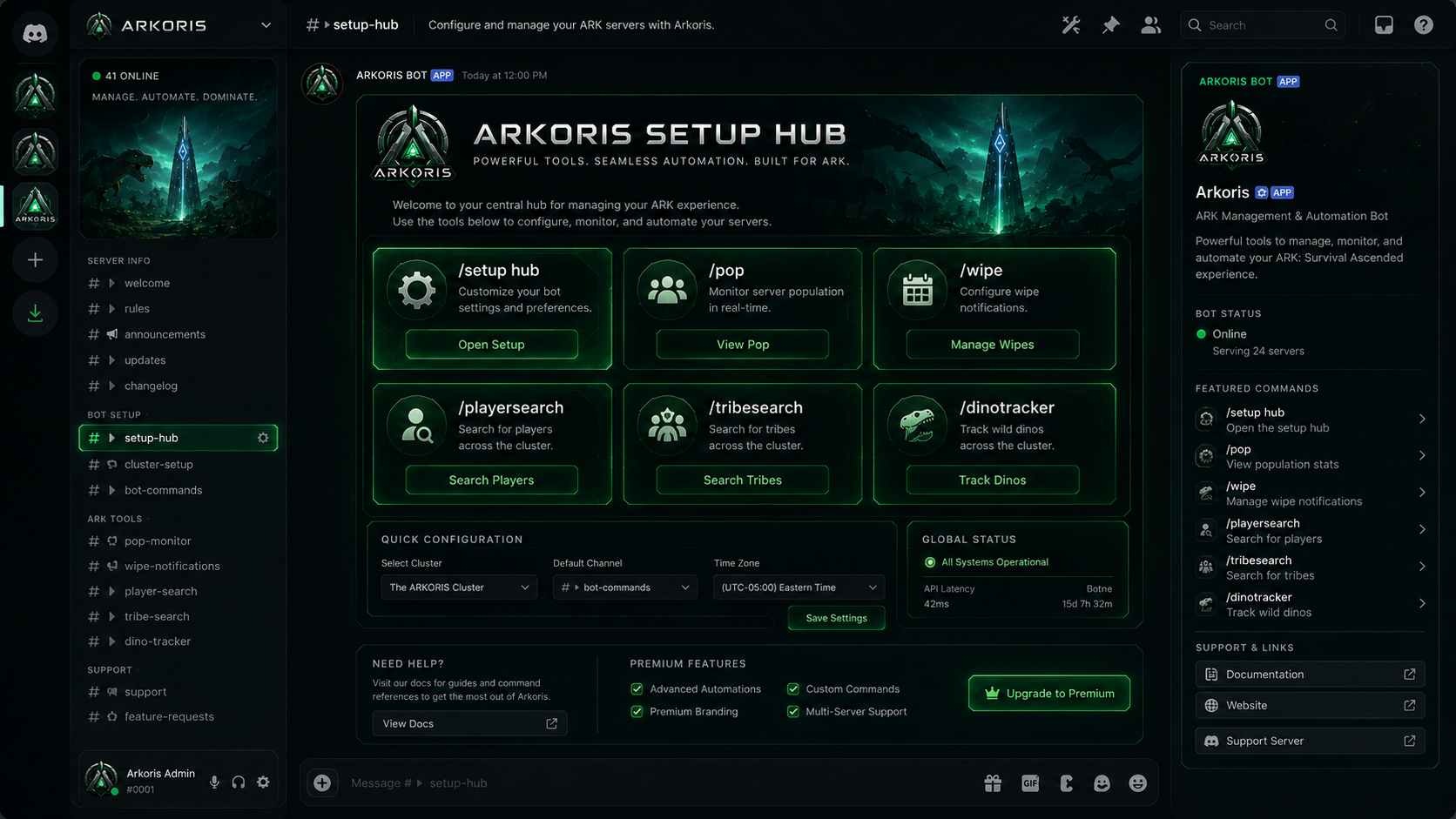Expand /setup hub featured command chevron
This screenshot has height=819, width=1456.
(1422, 420)
